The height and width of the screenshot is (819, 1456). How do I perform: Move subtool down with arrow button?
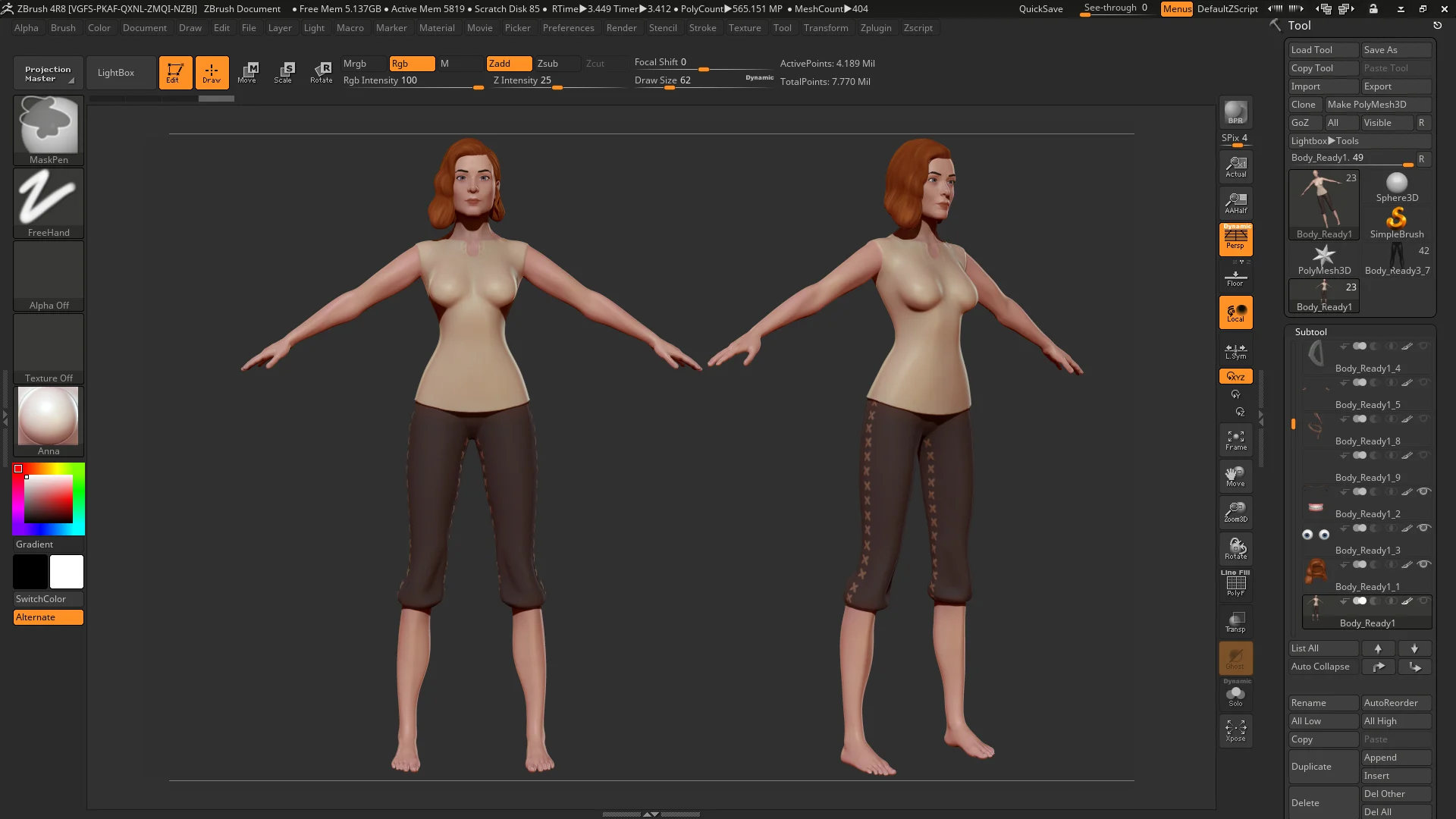[1414, 648]
